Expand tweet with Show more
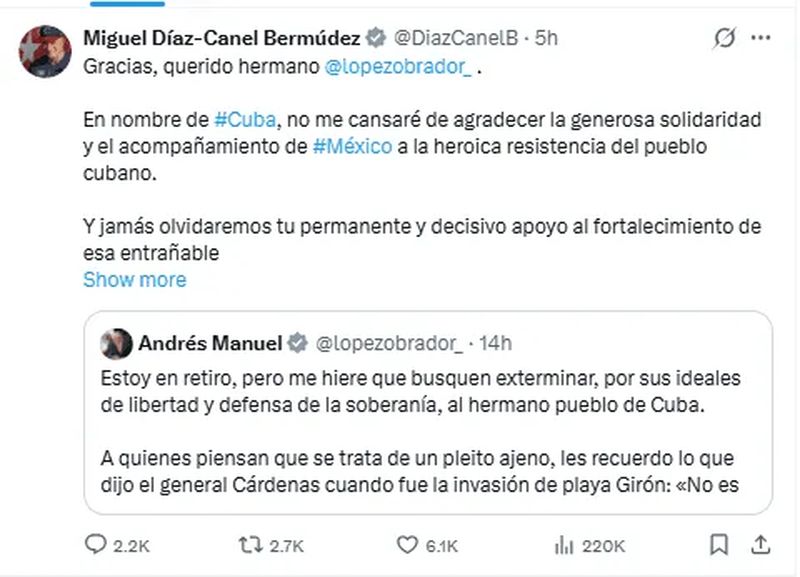 [134, 279]
